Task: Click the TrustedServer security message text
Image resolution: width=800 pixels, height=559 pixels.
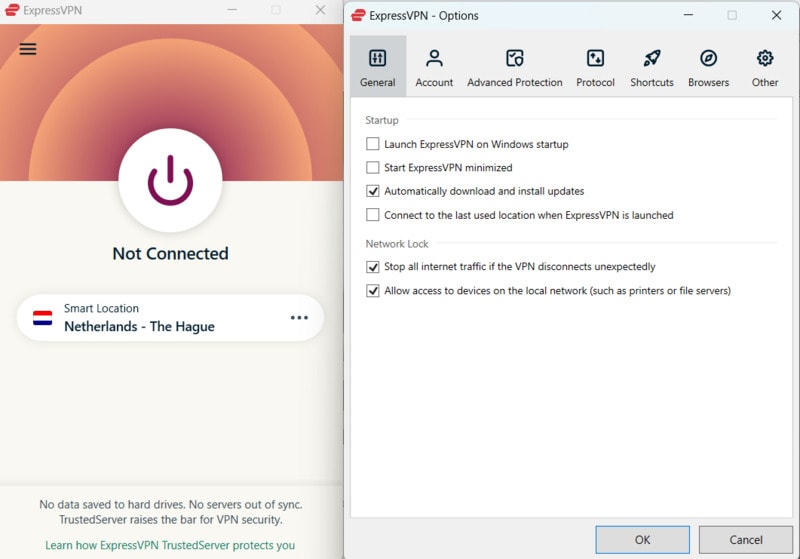Action: 170,512
